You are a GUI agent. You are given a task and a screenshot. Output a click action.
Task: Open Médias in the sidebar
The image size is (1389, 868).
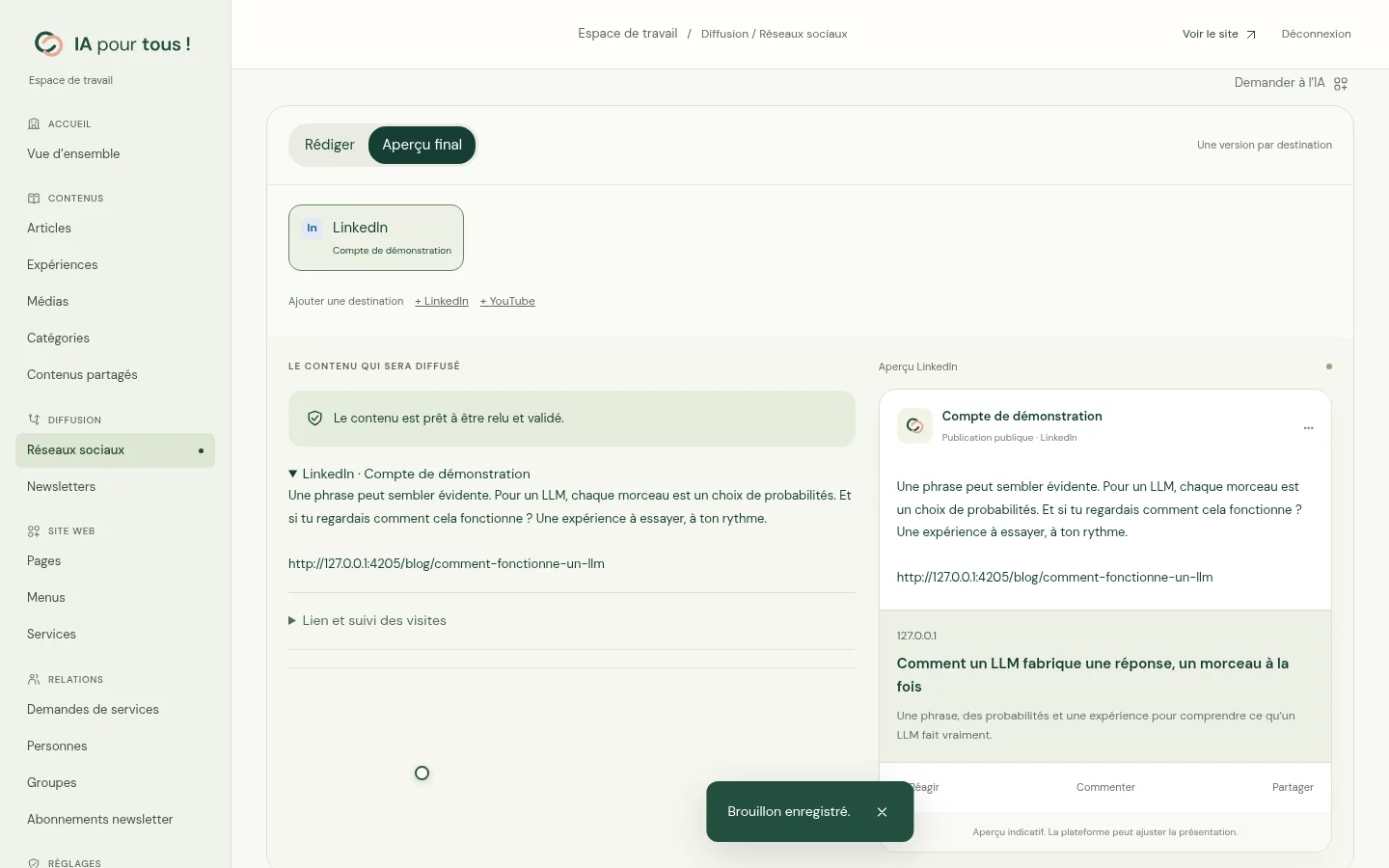pos(48,301)
